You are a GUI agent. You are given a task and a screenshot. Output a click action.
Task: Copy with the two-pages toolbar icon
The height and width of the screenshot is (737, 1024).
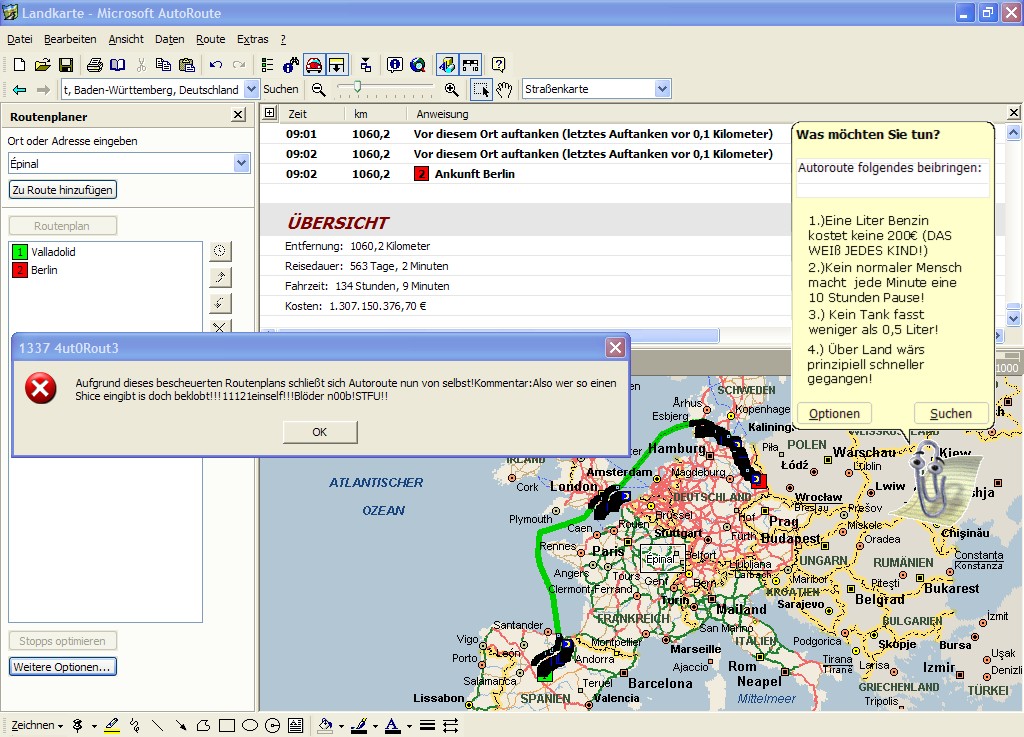coord(163,65)
